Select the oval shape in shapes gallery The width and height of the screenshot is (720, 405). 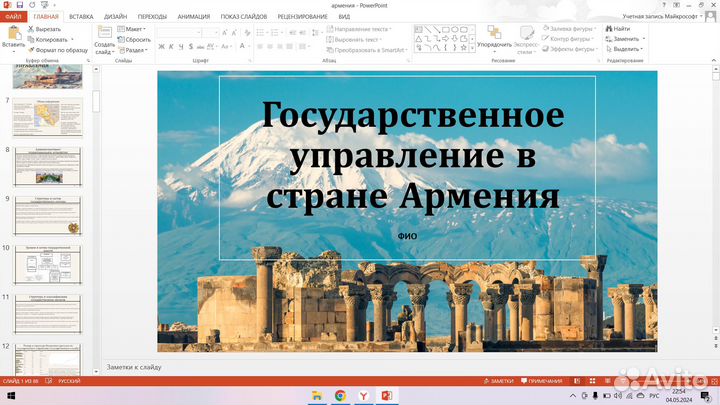point(455,29)
